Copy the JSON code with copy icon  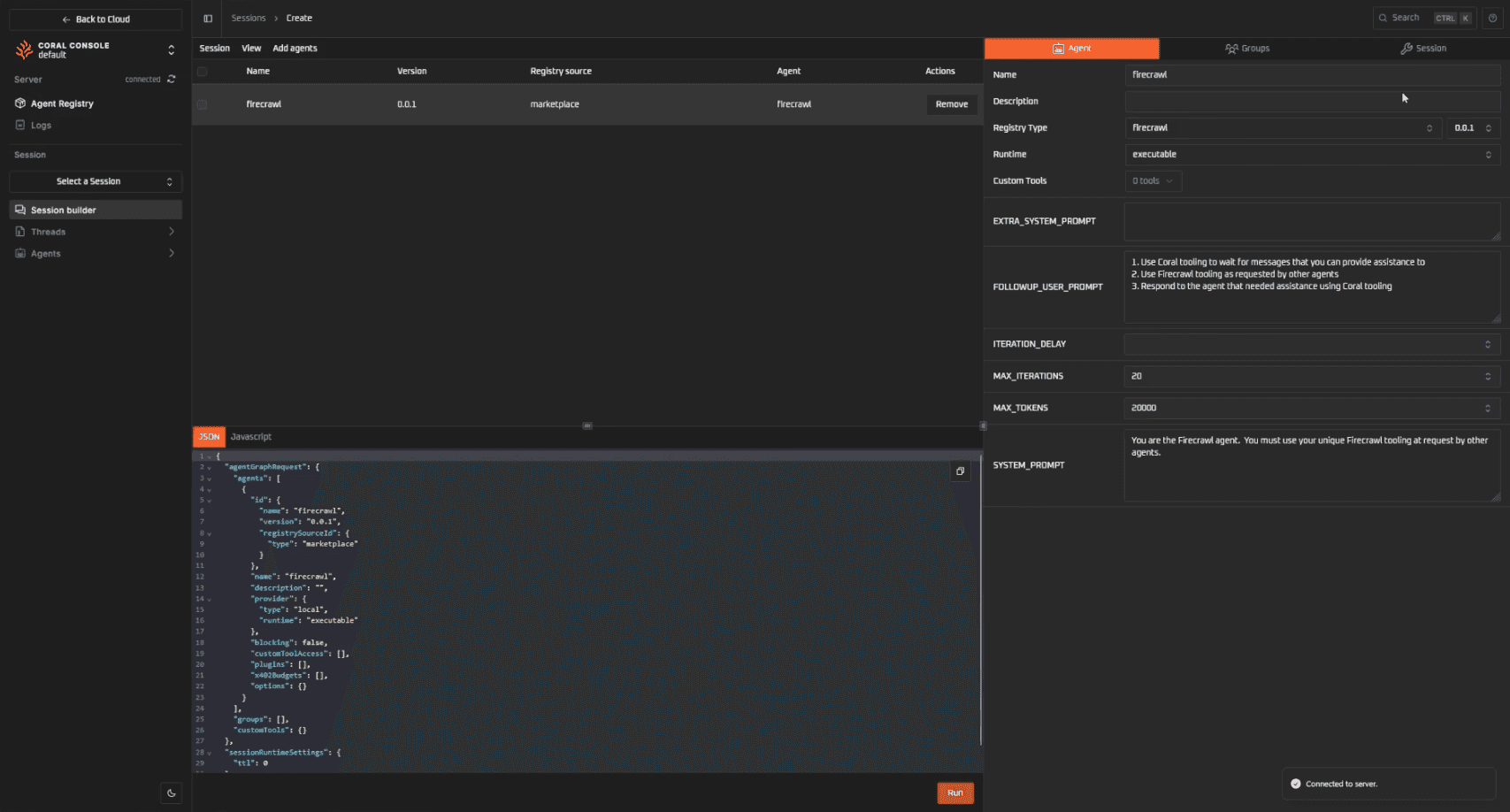pos(961,471)
